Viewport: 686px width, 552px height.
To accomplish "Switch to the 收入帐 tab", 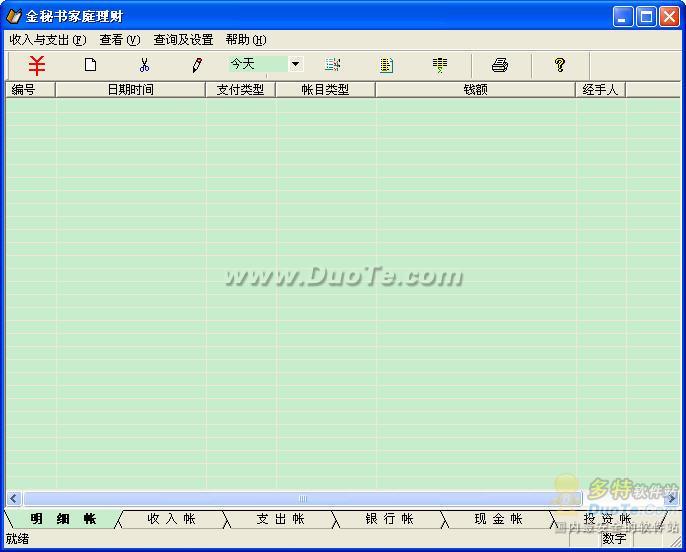I will click(x=172, y=519).
